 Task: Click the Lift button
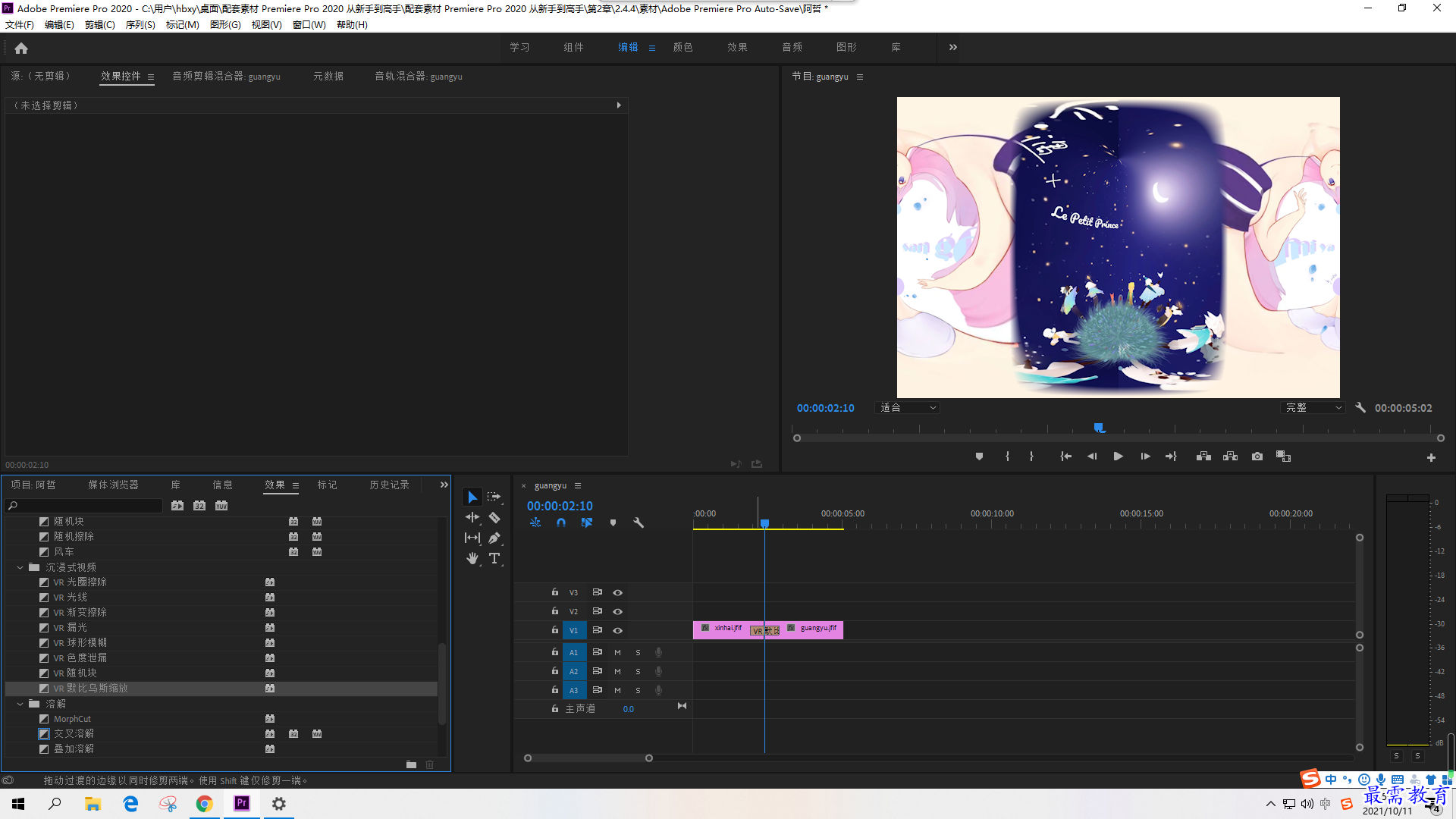(1203, 457)
